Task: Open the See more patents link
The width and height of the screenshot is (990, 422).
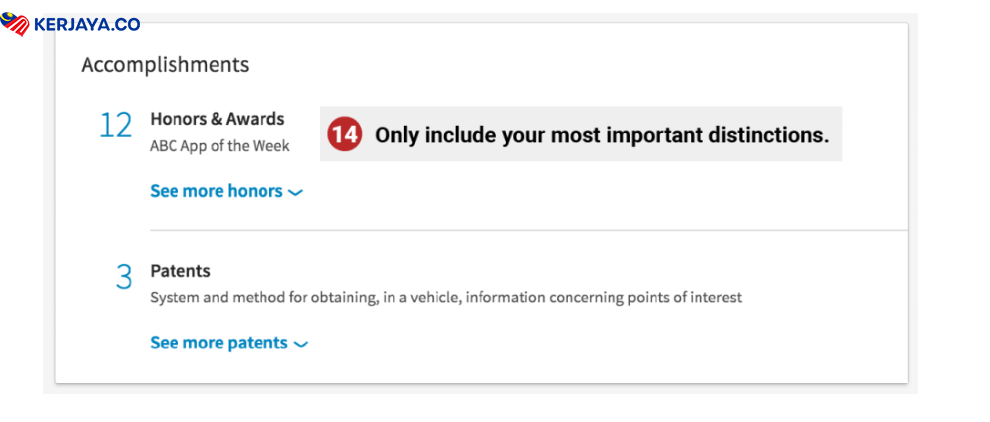Action: (219, 343)
